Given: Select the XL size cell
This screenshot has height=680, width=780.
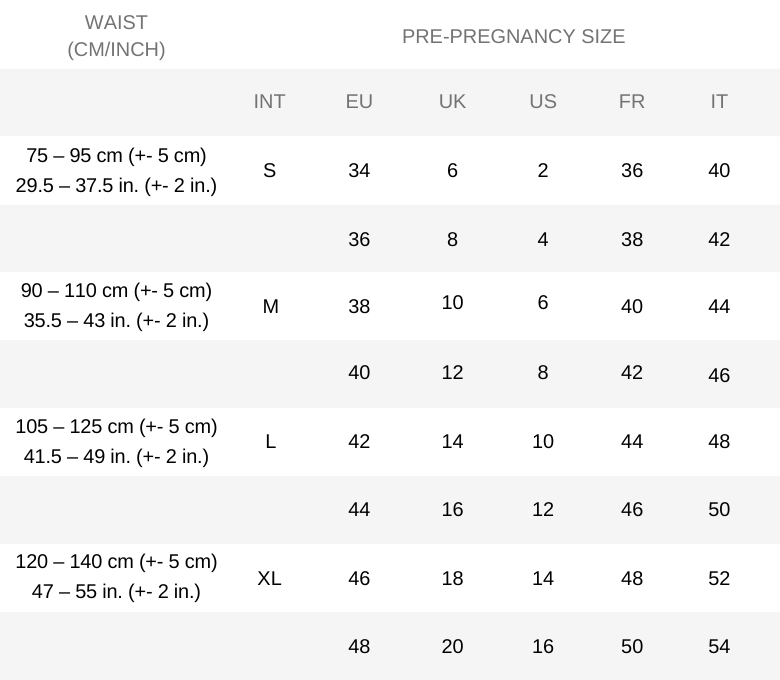Looking at the screenshot, I should [x=269, y=578].
